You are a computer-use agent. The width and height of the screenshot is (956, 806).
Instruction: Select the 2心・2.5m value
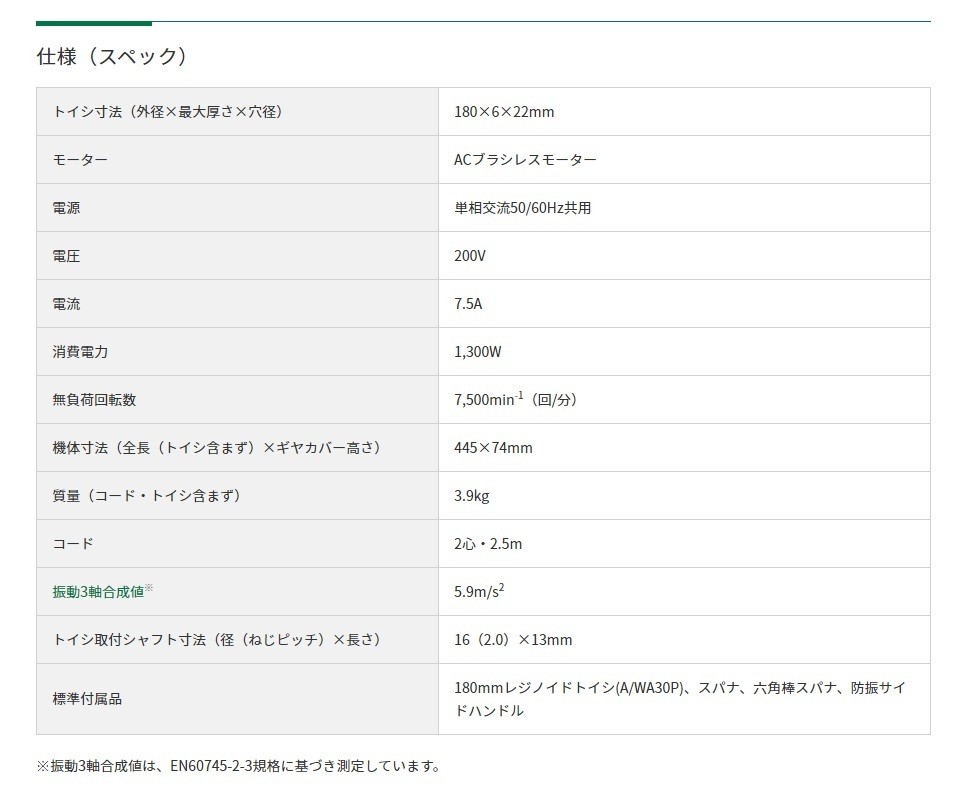(488, 544)
